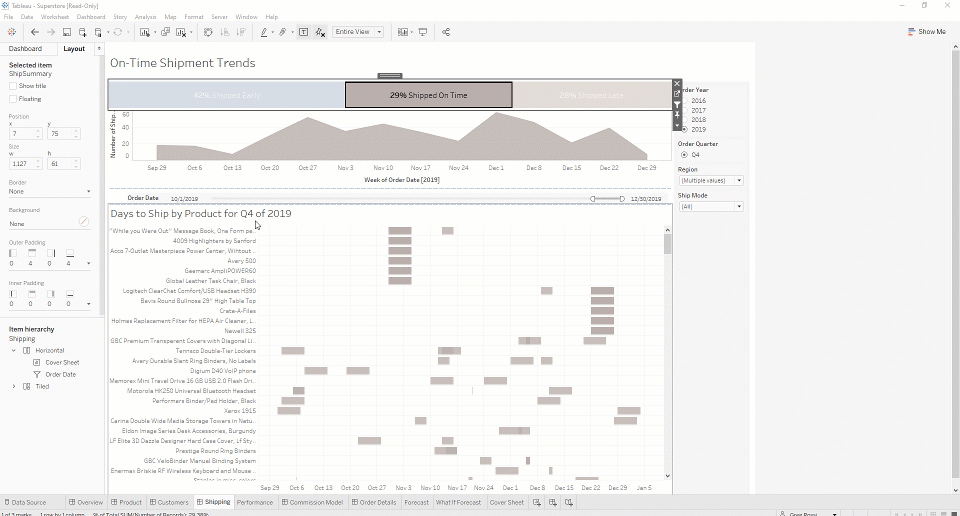
Task: Open the Border dropdown set to None
Action: 50,192
